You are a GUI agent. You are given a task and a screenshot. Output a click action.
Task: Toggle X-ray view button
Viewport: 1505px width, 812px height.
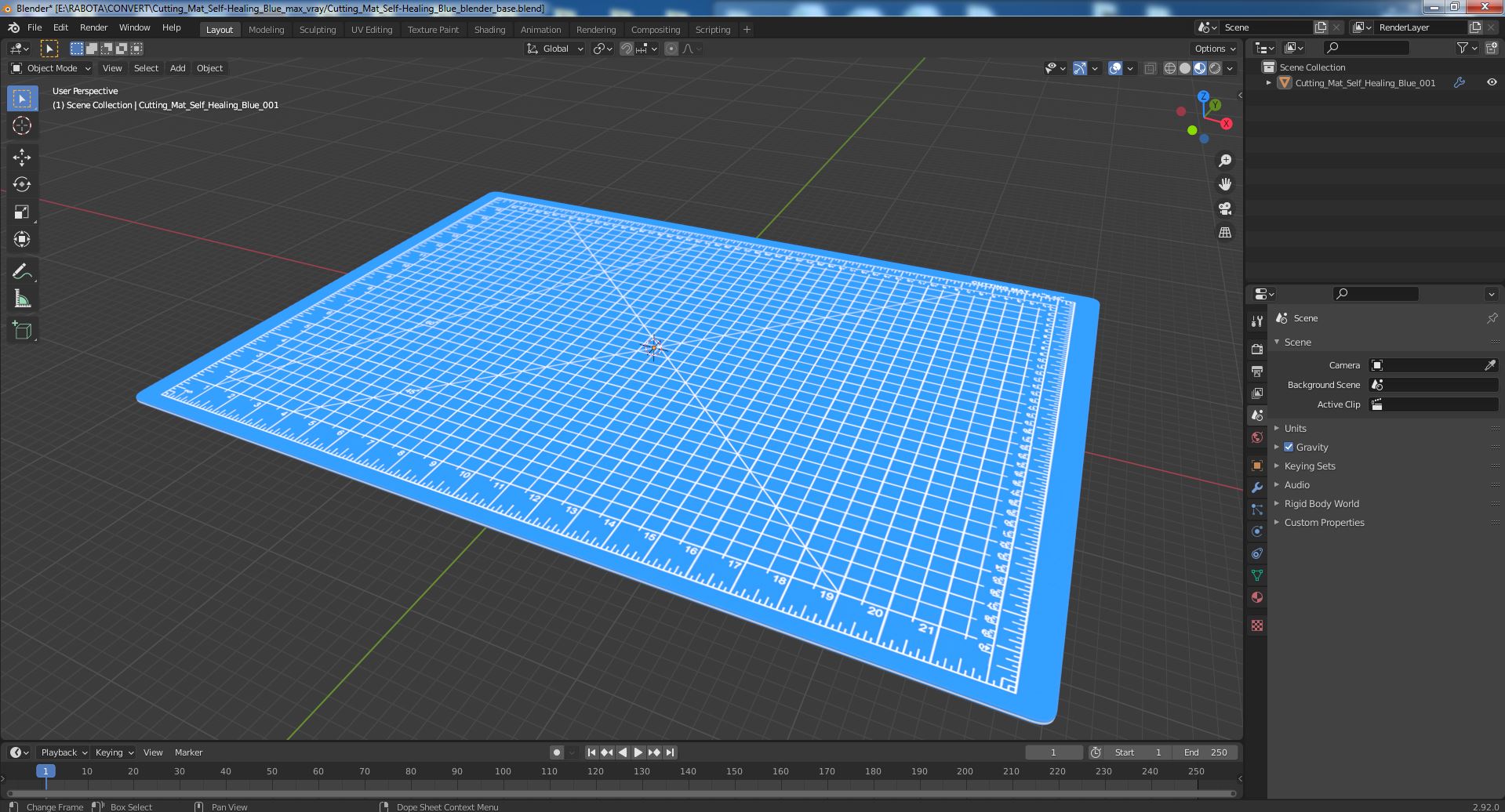[1150, 68]
